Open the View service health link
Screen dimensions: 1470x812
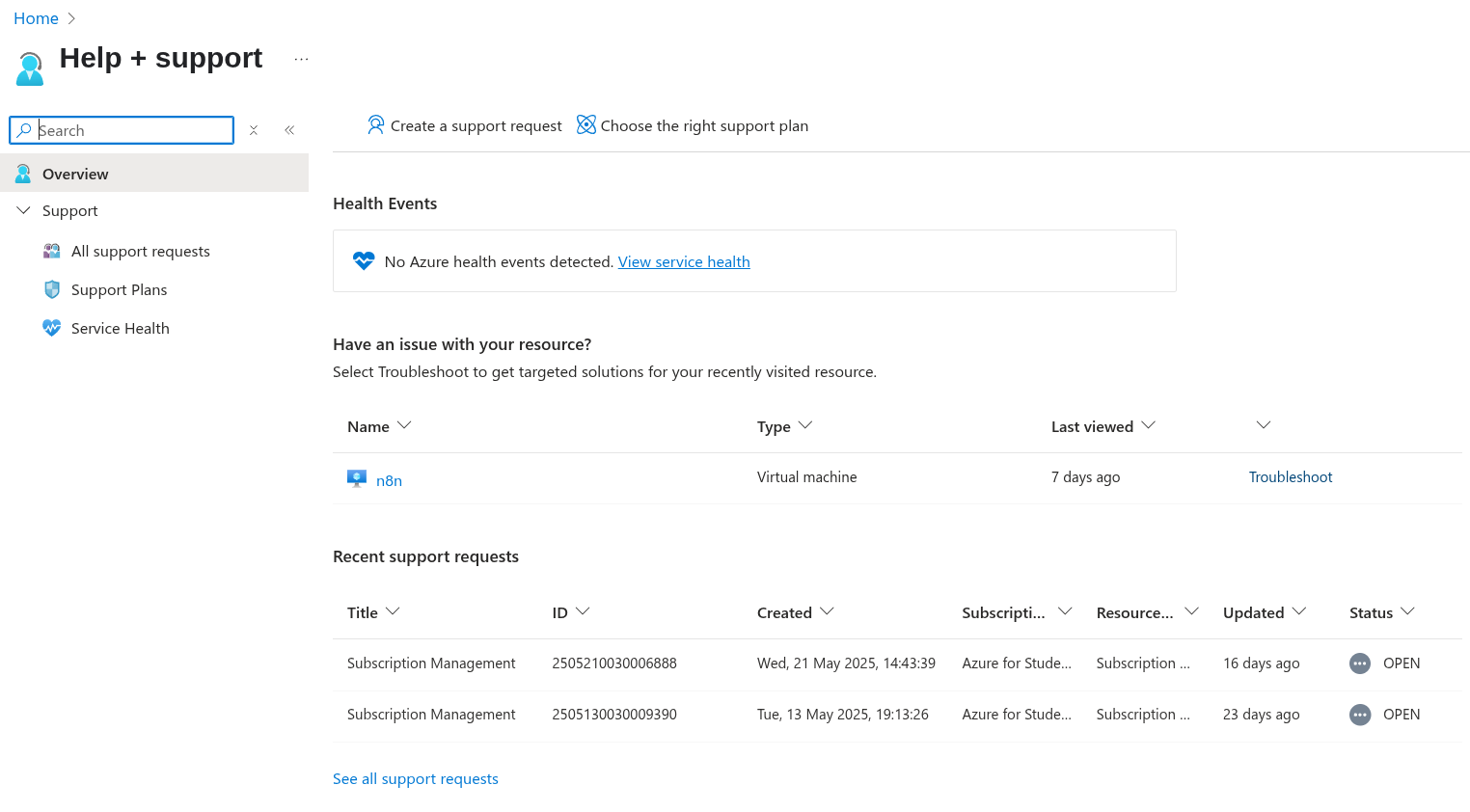[x=684, y=261]
